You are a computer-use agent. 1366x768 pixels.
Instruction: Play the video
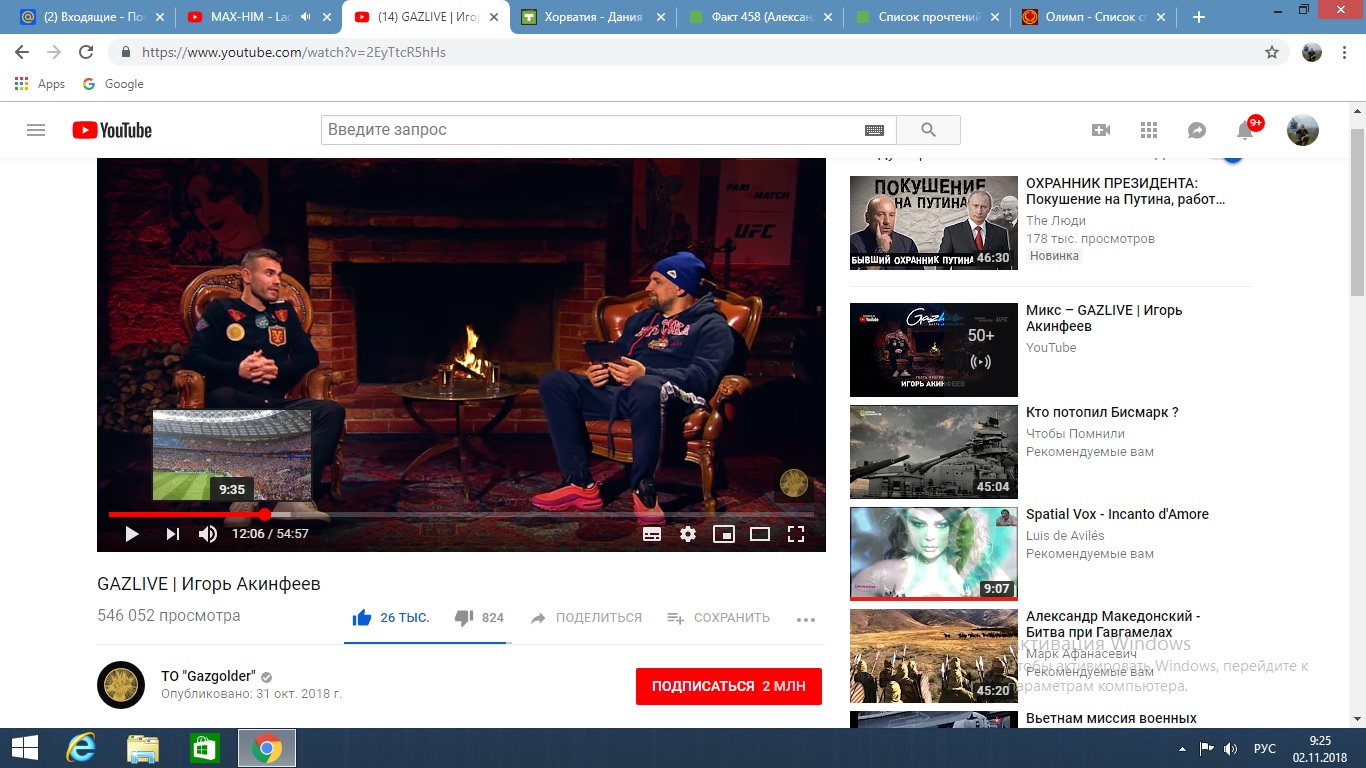(132, 534)
